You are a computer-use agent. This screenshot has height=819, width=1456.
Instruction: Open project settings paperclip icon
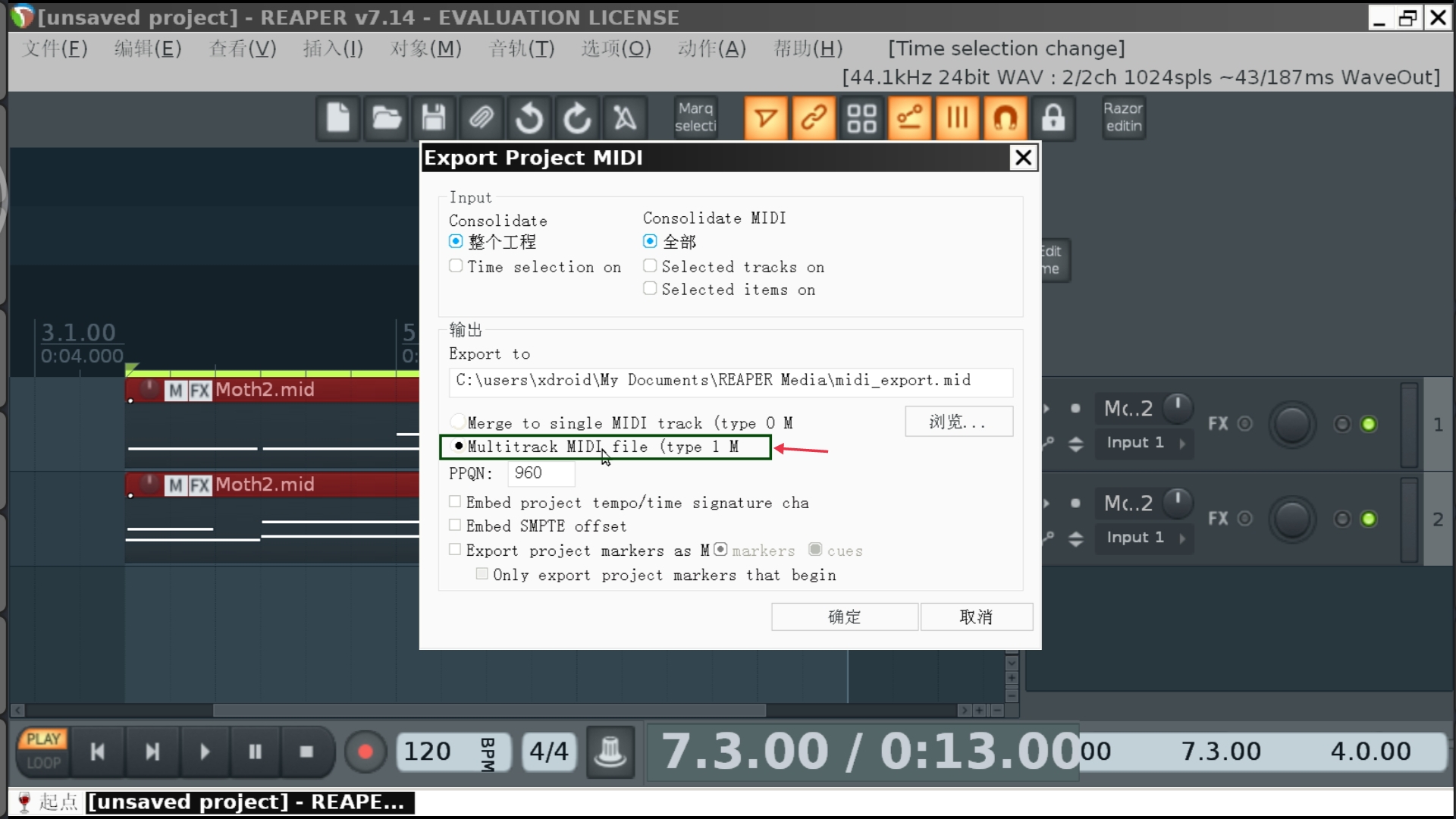[x=482, y=118]
